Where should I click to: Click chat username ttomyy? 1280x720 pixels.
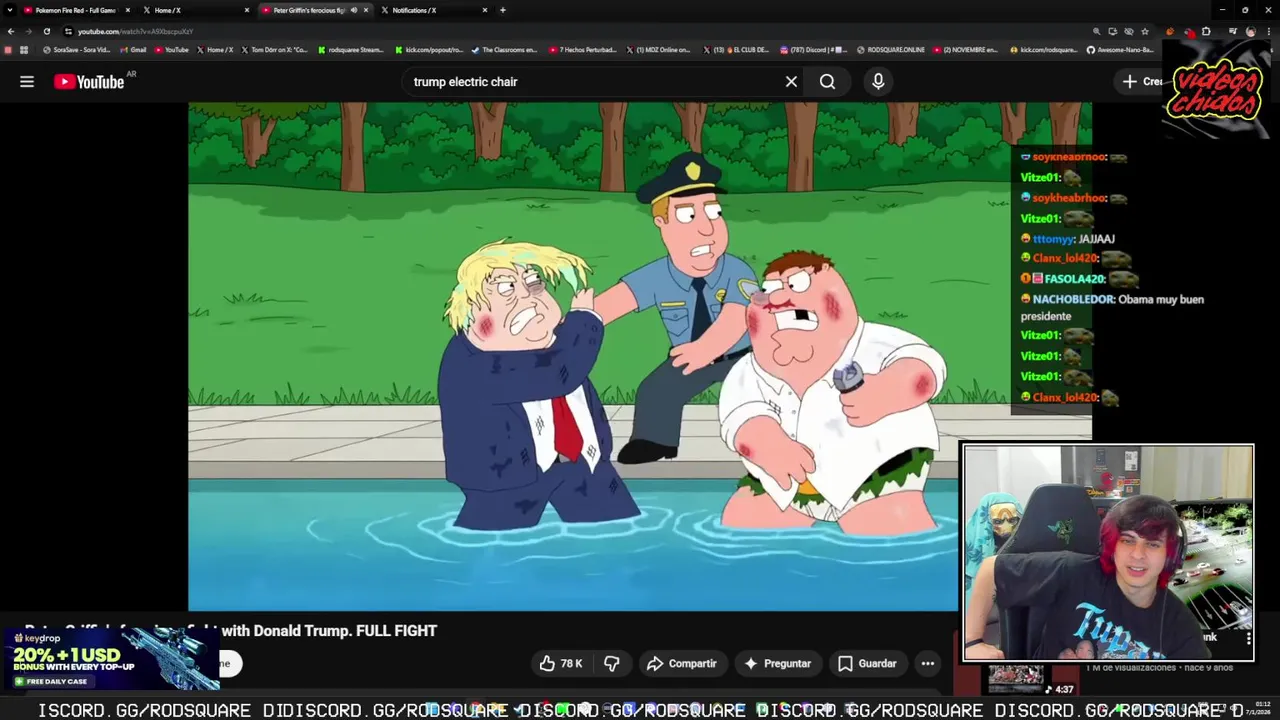click(x=1053, y=239)
